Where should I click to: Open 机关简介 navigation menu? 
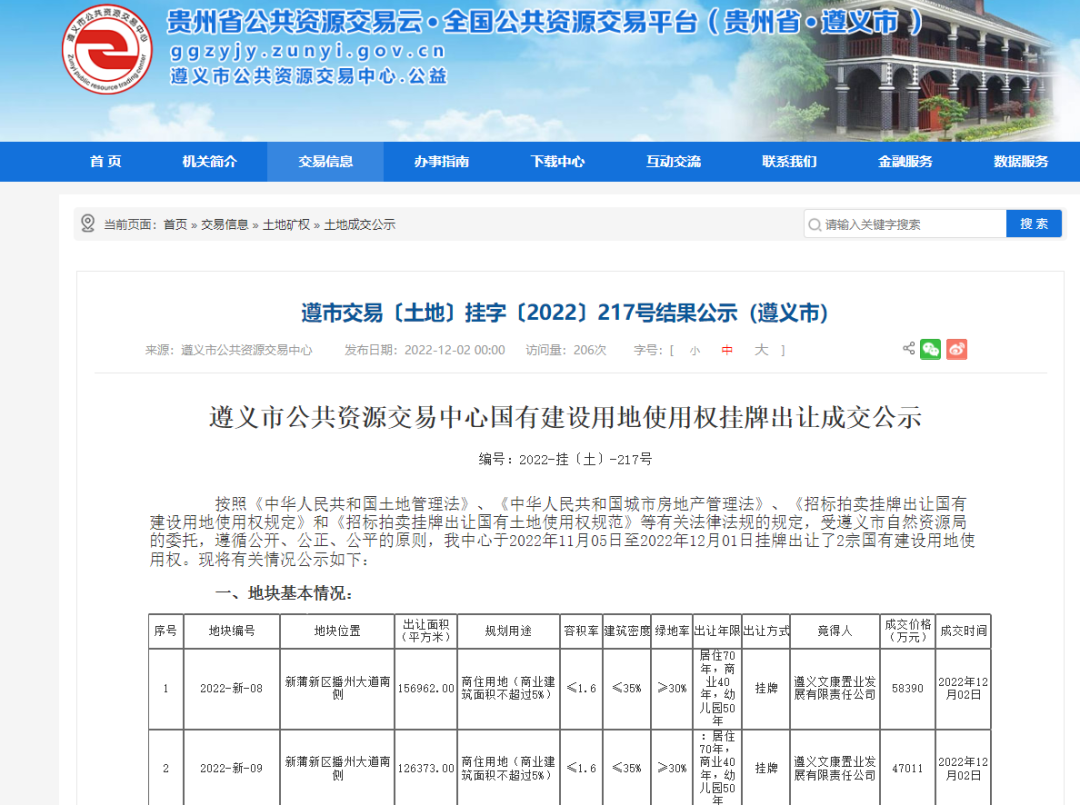coord(210,162)
